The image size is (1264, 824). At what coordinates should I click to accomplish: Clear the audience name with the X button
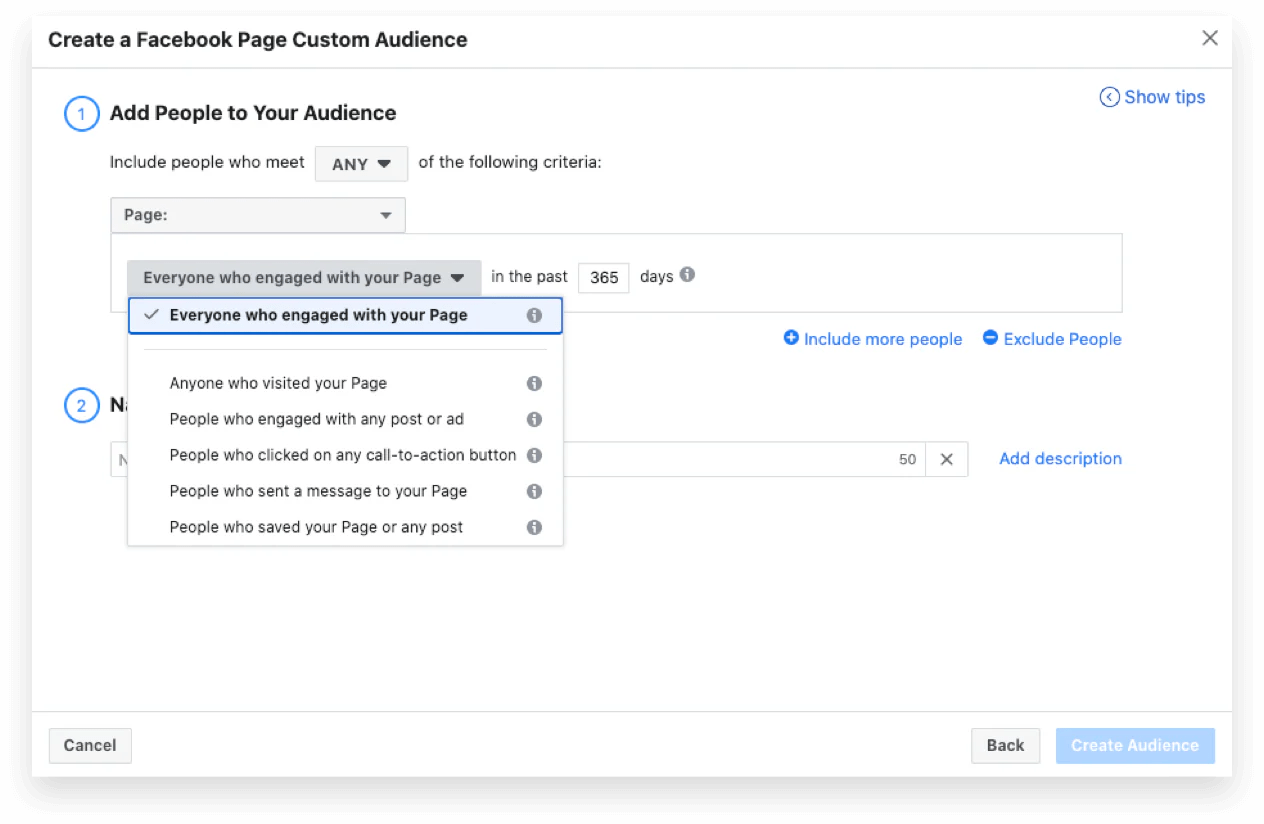click(x=946, y=459)
